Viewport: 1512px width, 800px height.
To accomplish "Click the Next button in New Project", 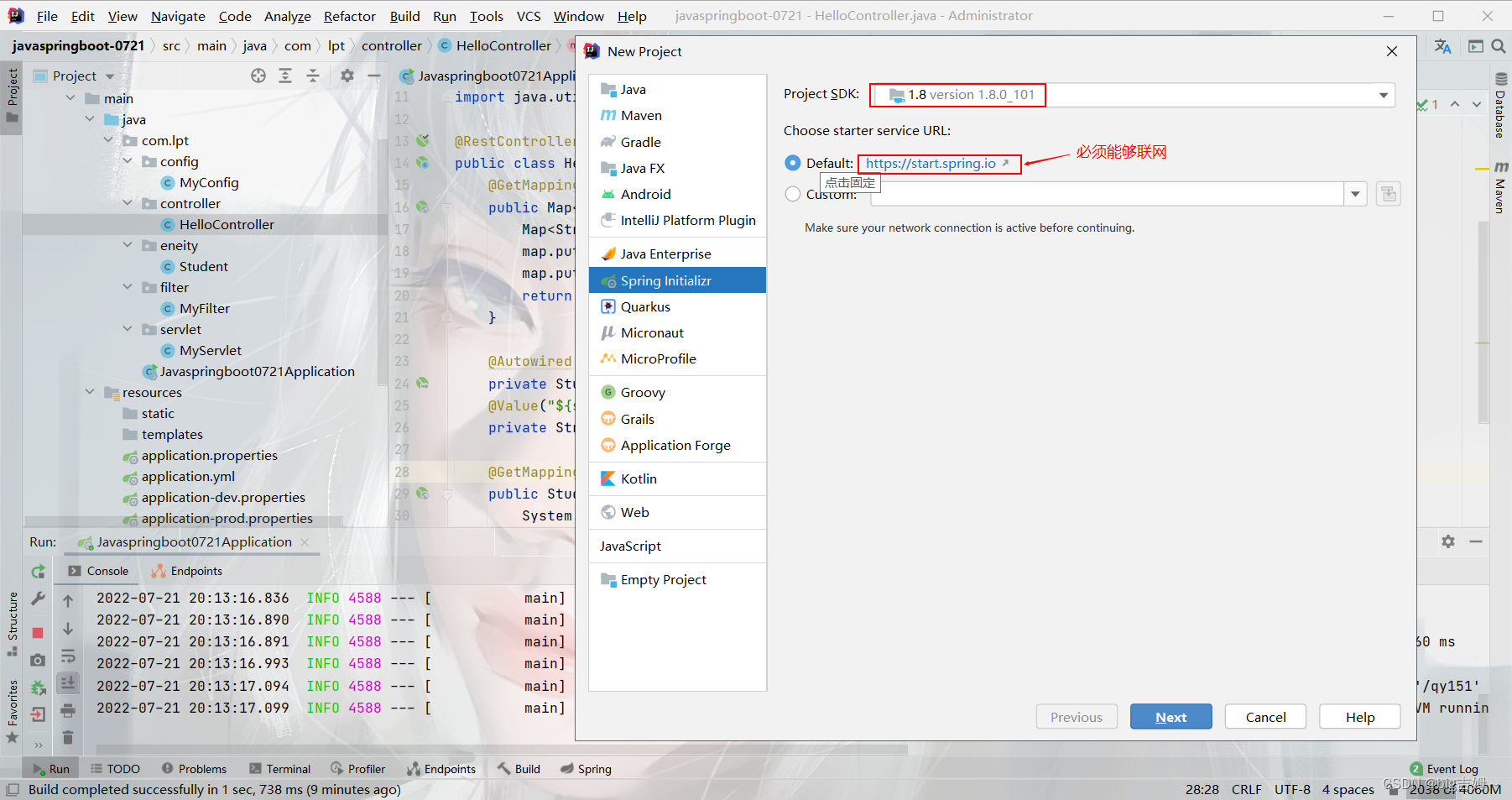I will (x=1170, y=717).
